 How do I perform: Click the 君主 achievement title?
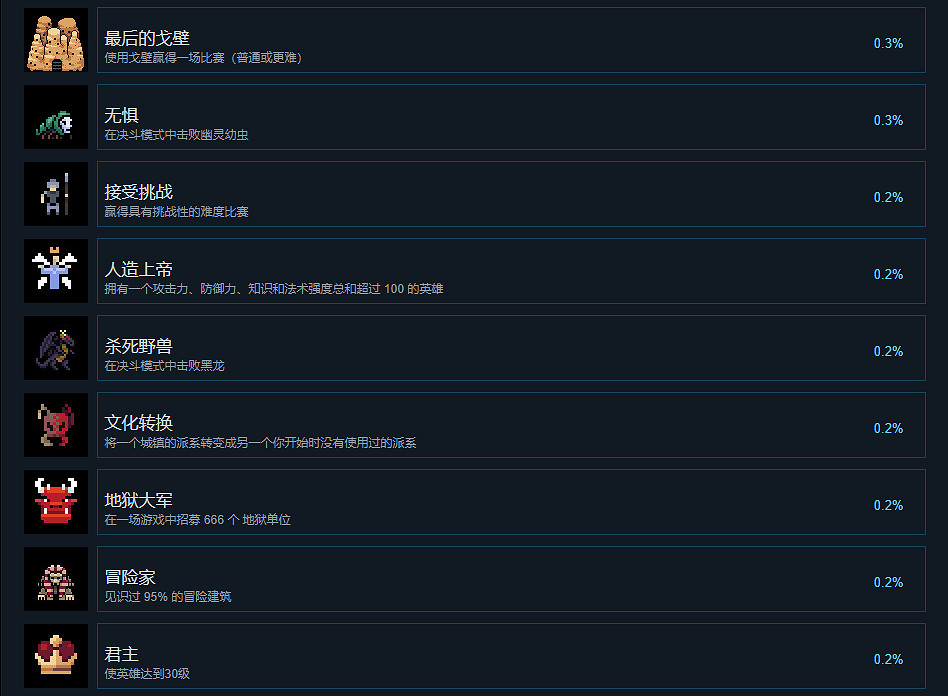click(x=122, y=654)
